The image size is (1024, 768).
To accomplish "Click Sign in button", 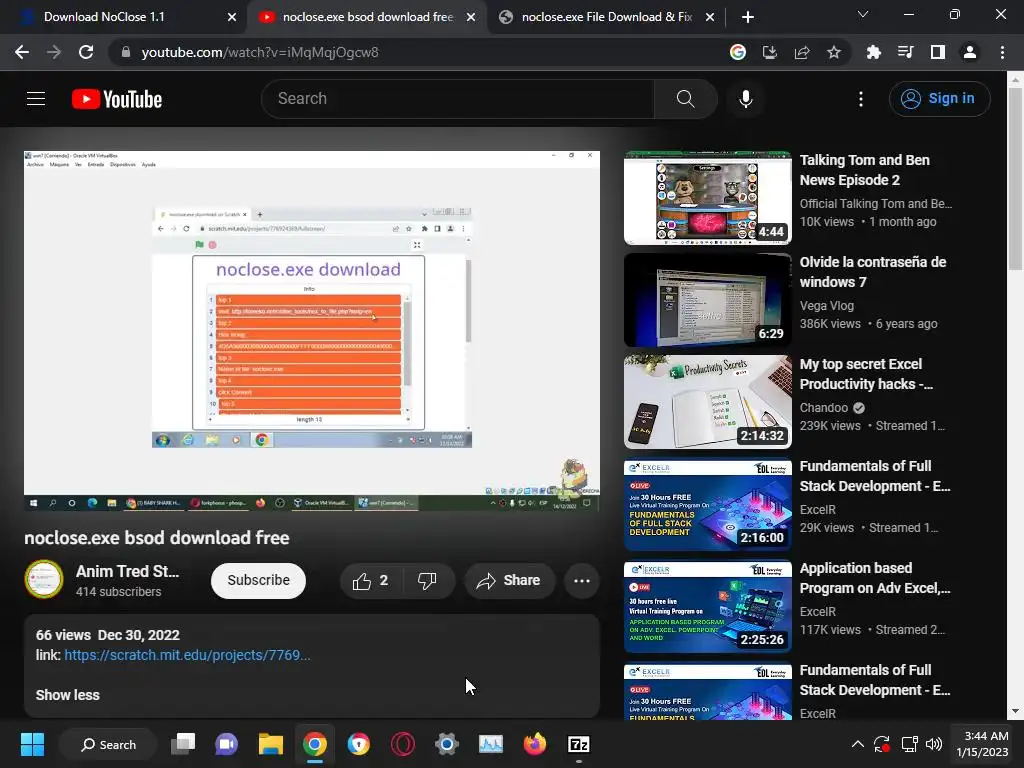I will [x=939, y=99].
